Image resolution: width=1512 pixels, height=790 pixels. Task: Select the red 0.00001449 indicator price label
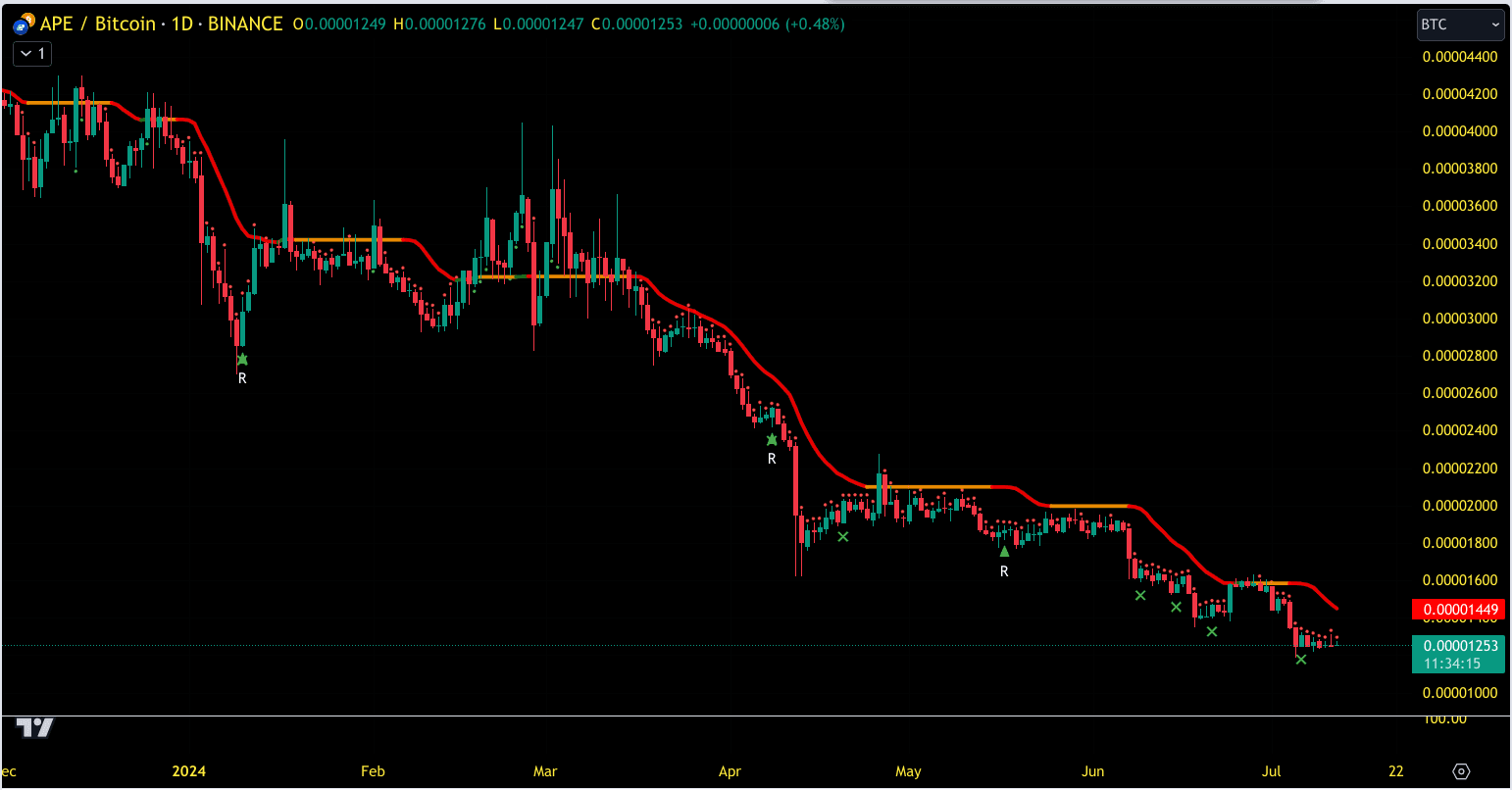(1458, 610)
